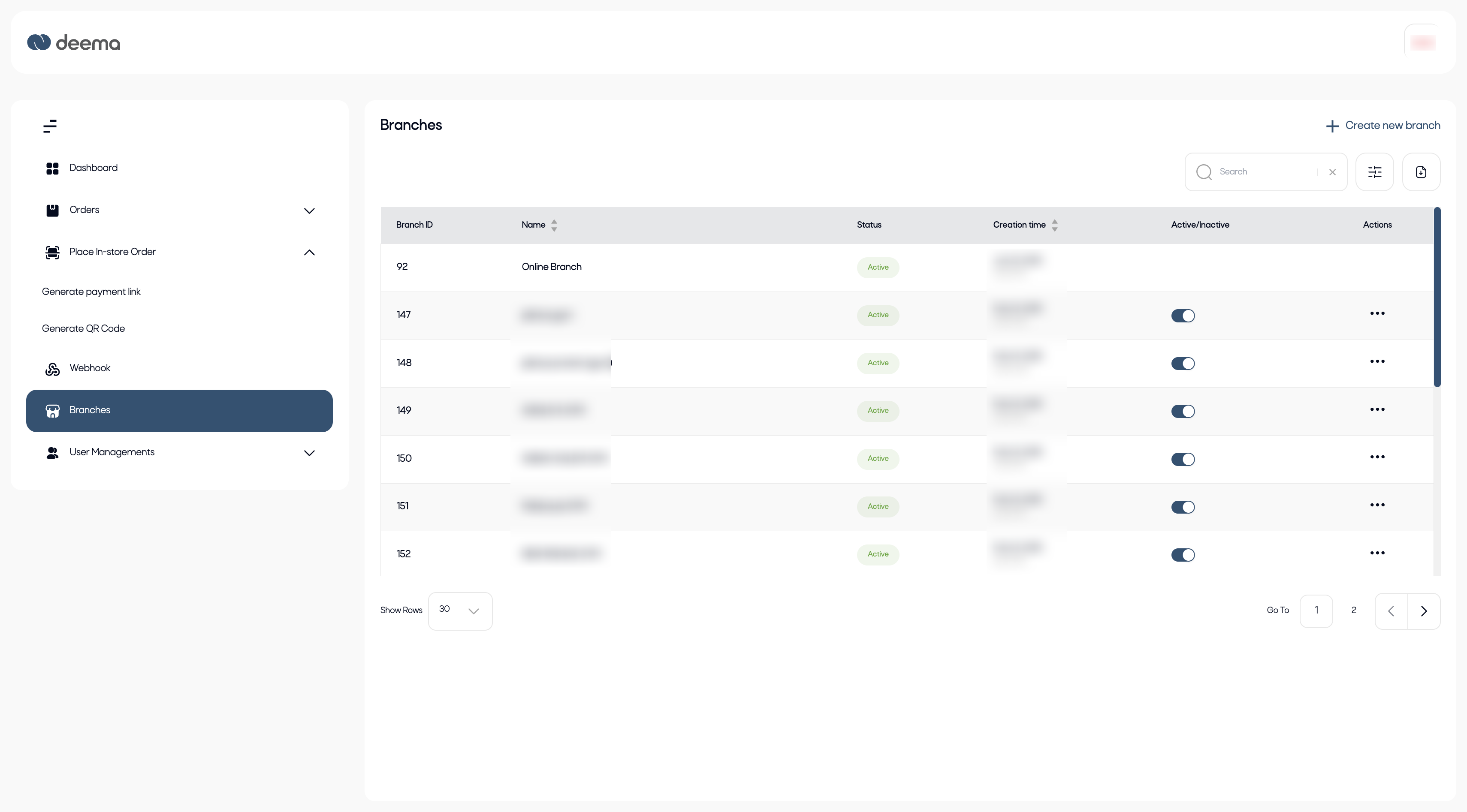This screenshot has width=1467, height=812.
Task: Sort table by Name column arrows
Action: pos(553,225)
